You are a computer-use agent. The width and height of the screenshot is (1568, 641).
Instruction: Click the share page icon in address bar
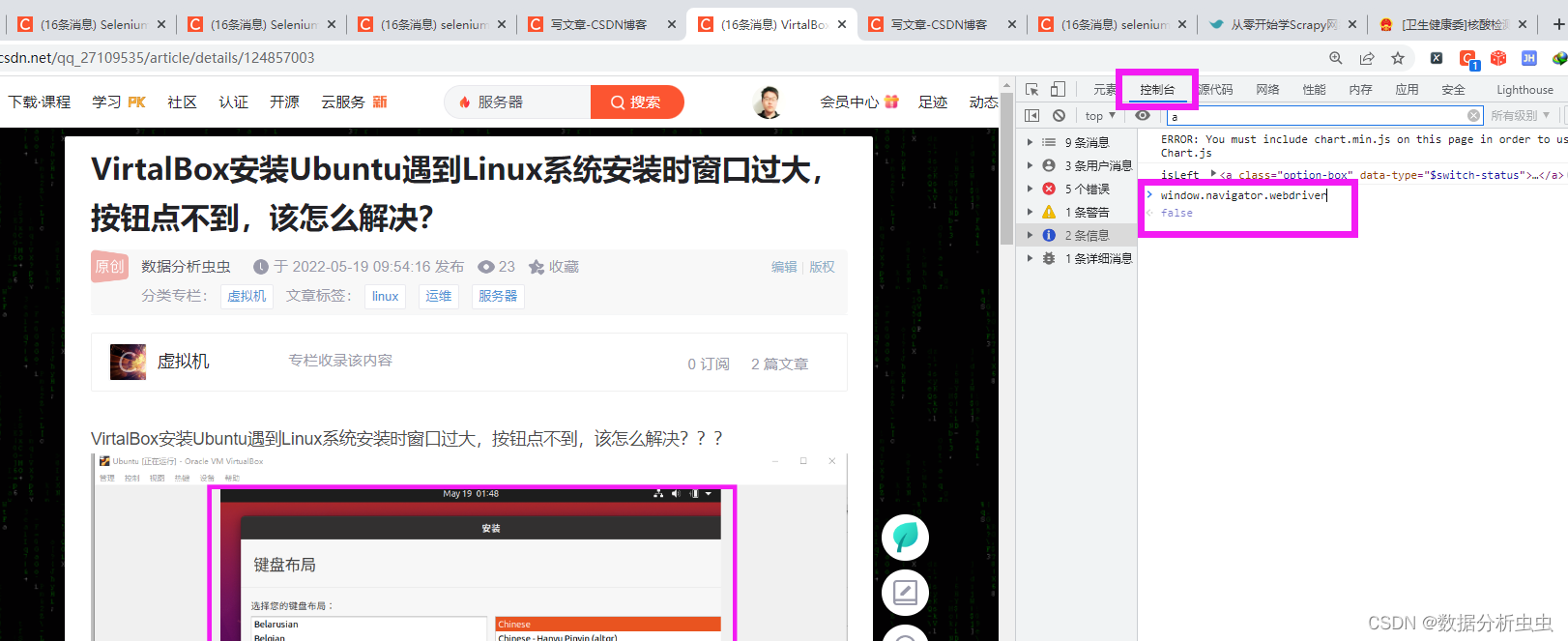[1367, 58]
